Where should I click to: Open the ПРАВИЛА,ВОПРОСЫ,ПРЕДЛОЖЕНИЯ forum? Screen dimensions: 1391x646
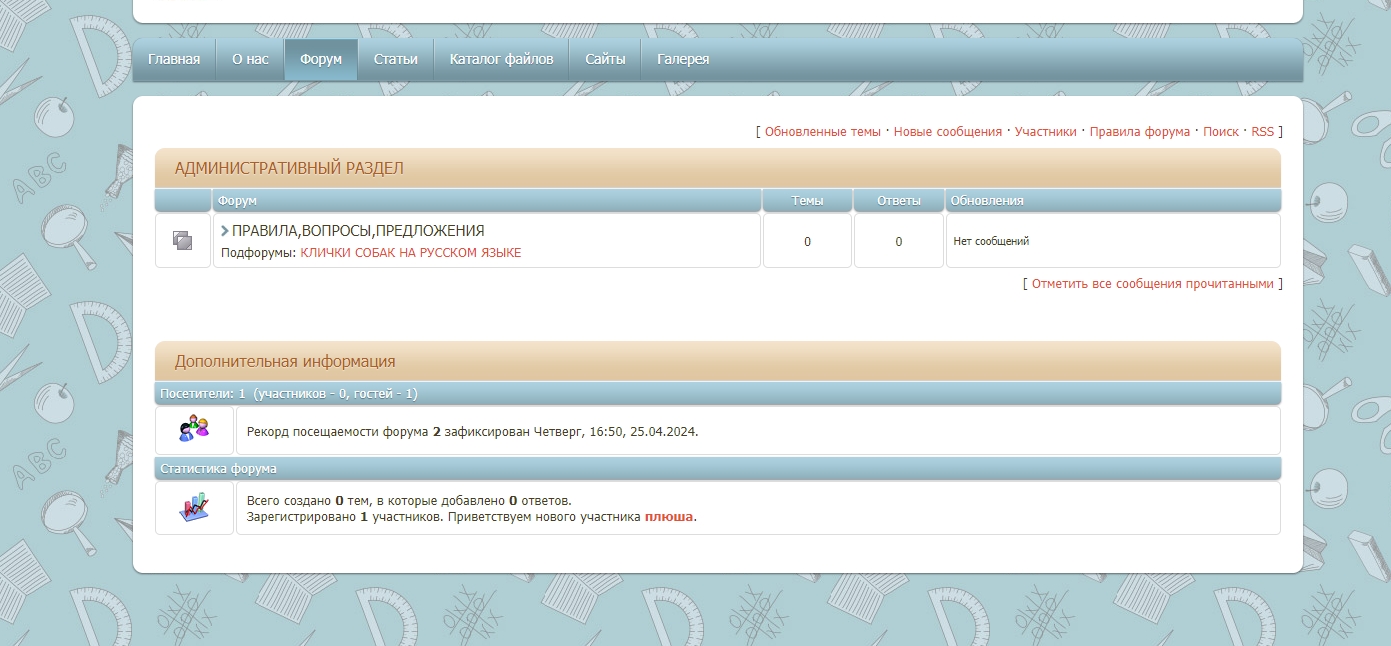click(358, 231)
